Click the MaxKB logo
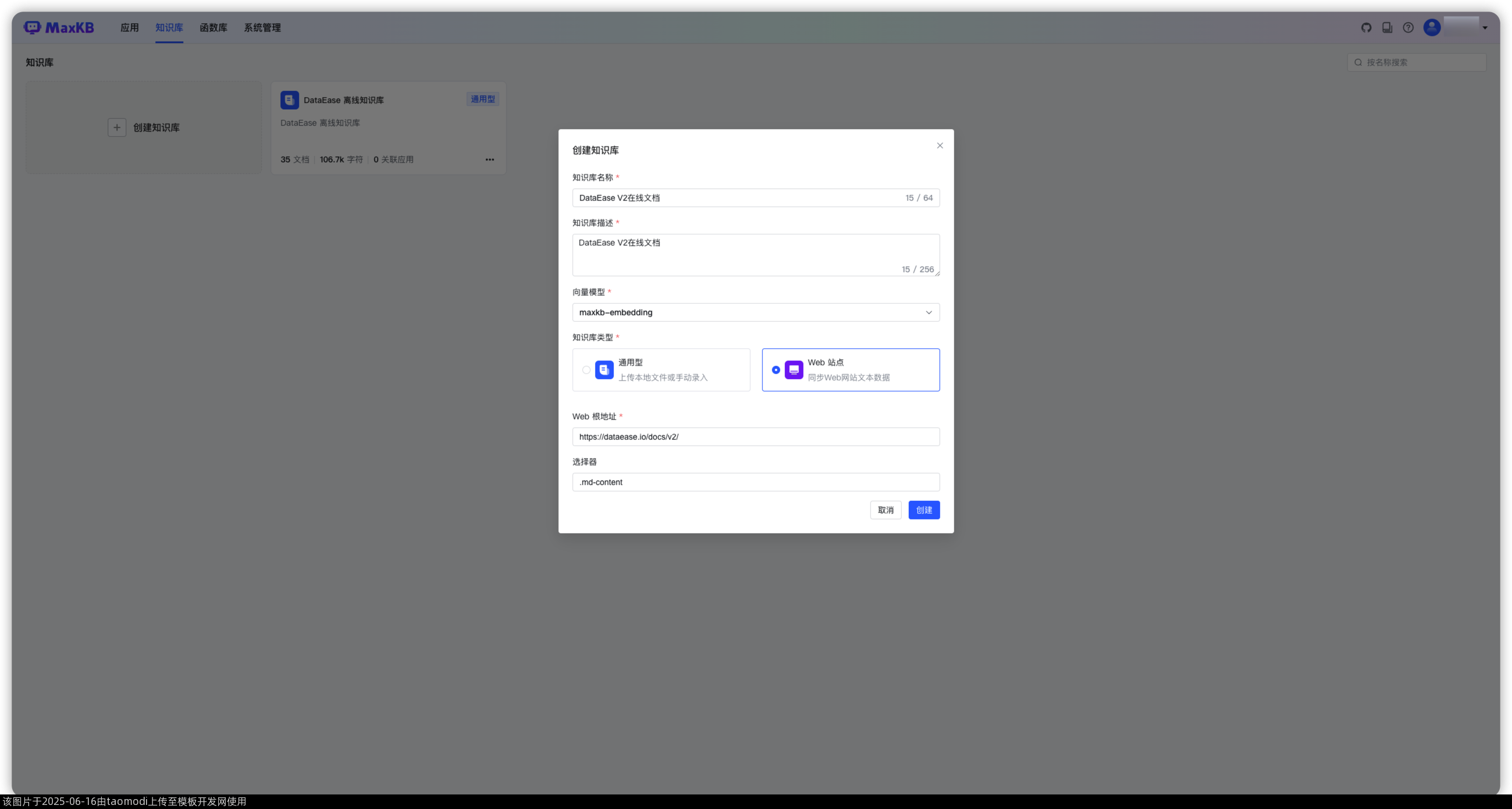This screenshot has height=809, width=1512. click(59, 27)
